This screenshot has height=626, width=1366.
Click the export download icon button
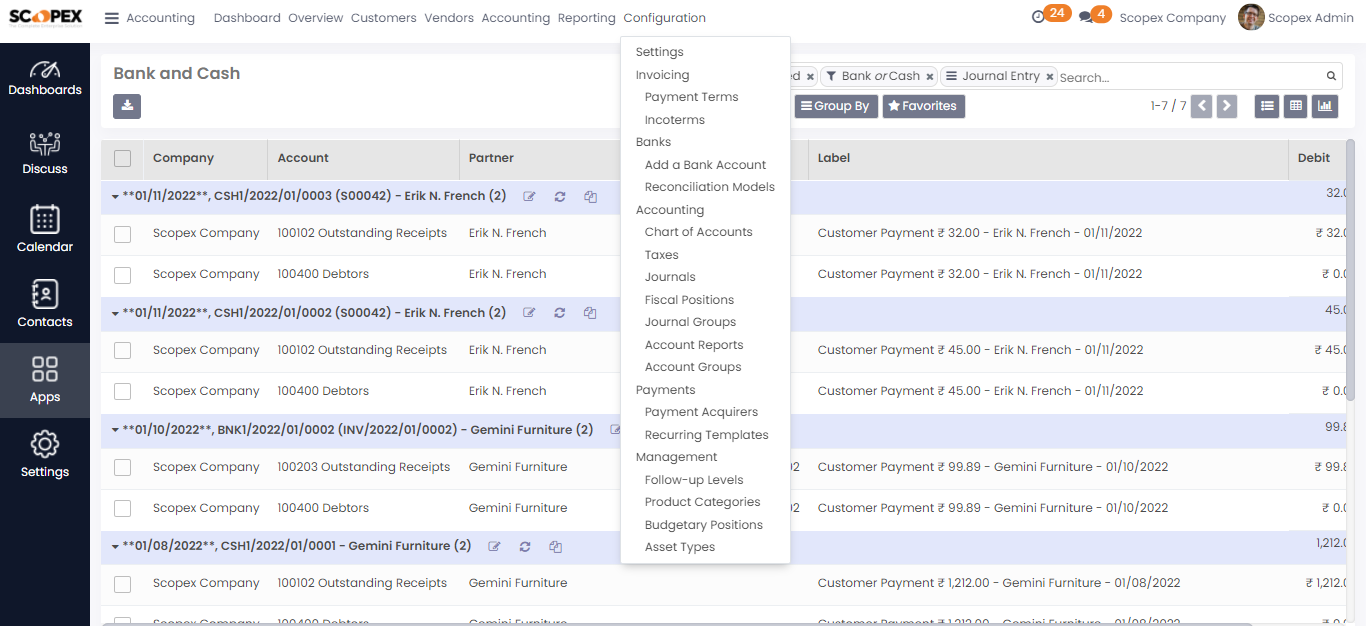coord(127,106)
